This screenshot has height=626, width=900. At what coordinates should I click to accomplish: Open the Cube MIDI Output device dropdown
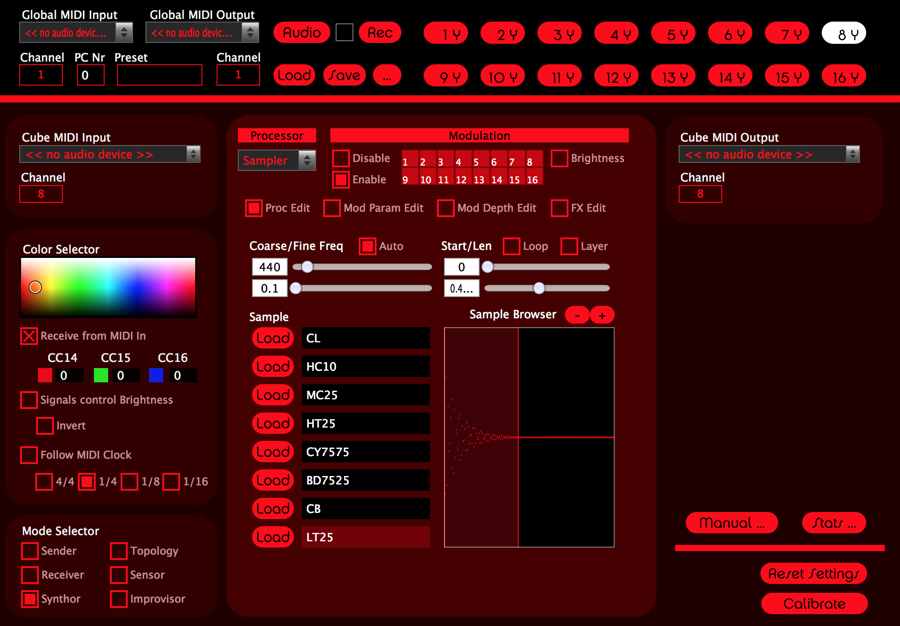(769, 154)
